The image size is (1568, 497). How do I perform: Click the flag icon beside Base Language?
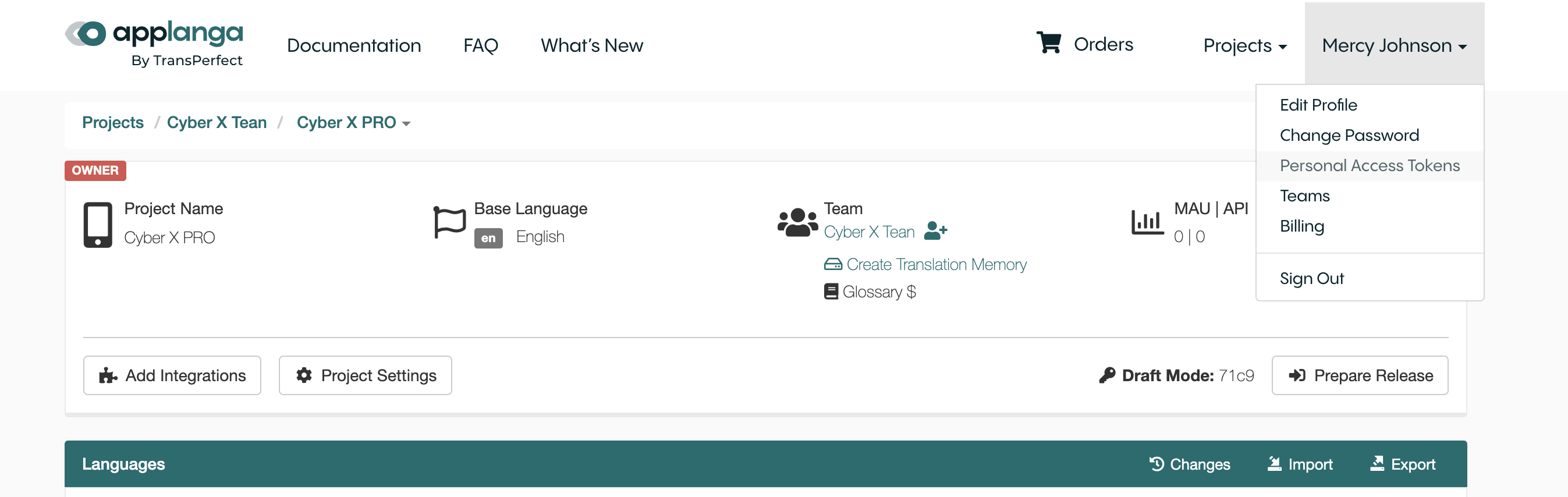(x=449, y=222)
